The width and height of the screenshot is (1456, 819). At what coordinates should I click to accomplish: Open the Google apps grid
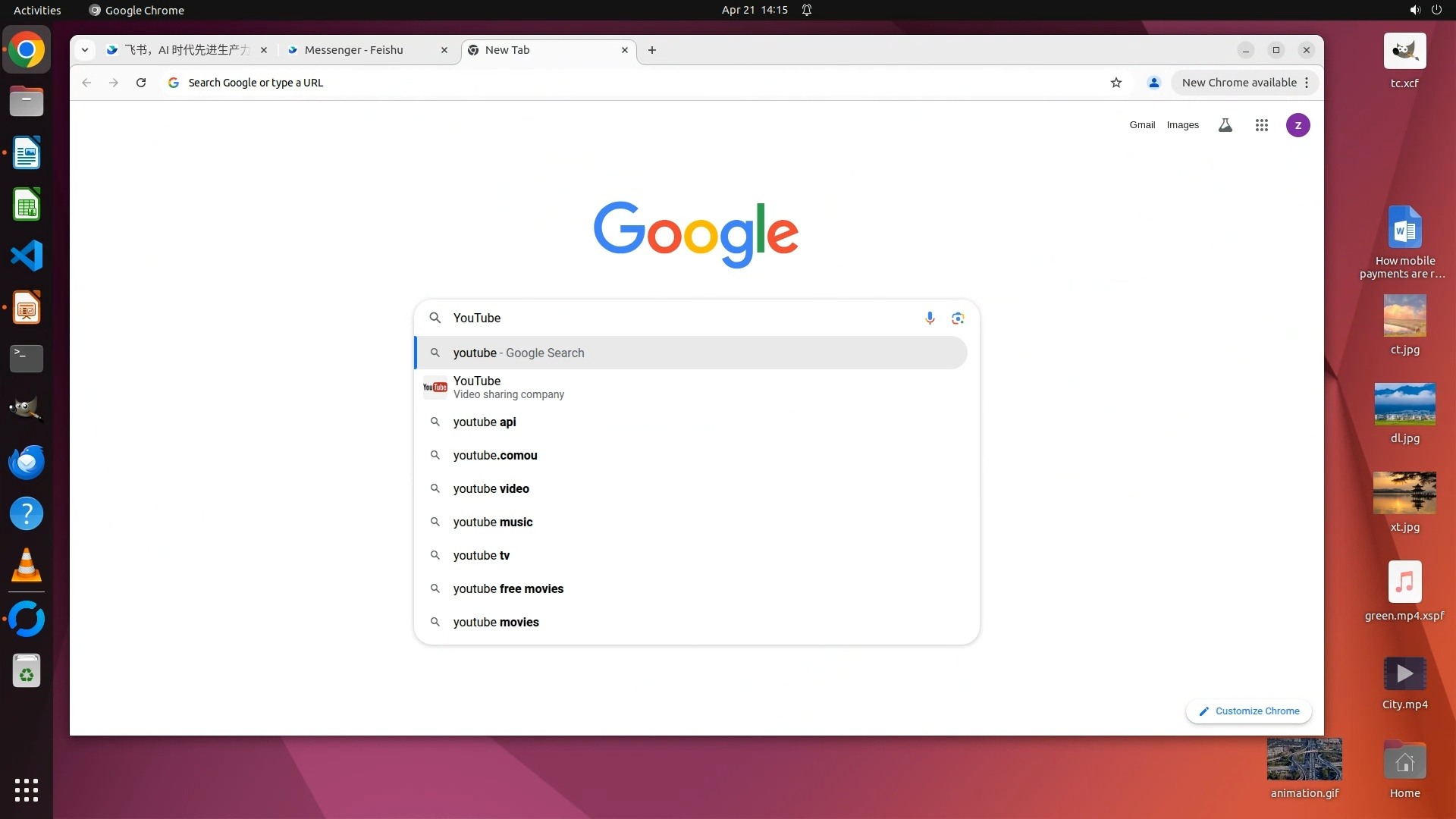tap(1261, 125)
